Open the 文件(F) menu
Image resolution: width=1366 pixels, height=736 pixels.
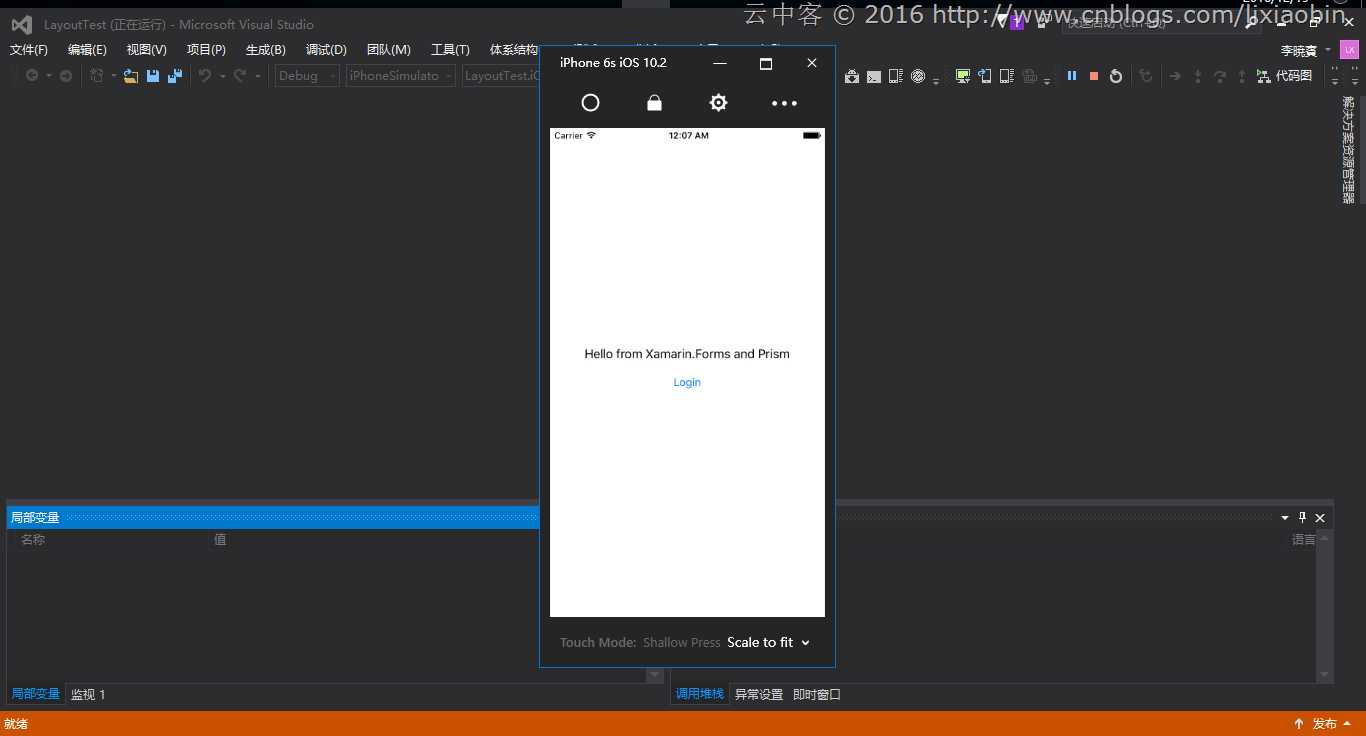pyautogui.click(x=29, y=50)
